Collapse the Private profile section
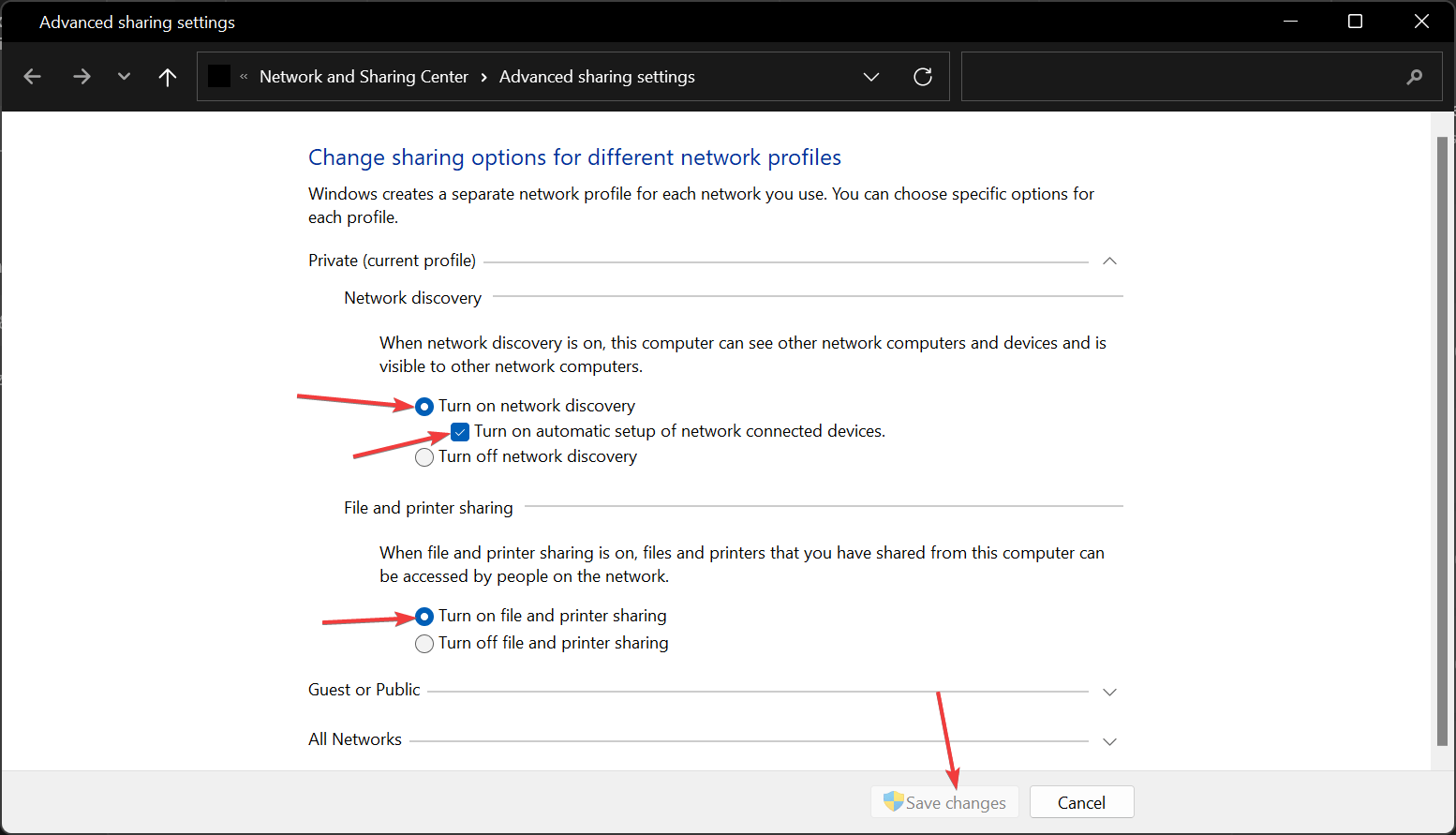 click(1109, 261)
